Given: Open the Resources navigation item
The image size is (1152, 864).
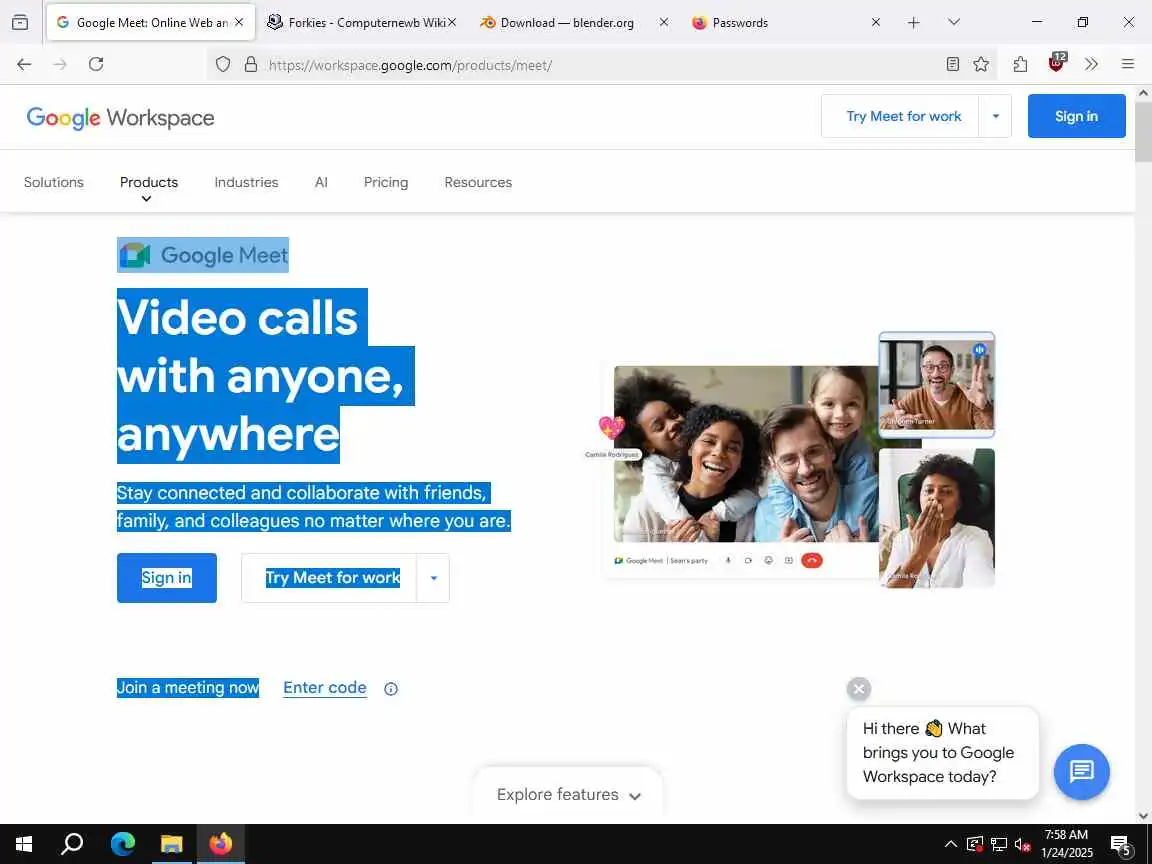Looking at the screenshot, I should pos(478,182).
